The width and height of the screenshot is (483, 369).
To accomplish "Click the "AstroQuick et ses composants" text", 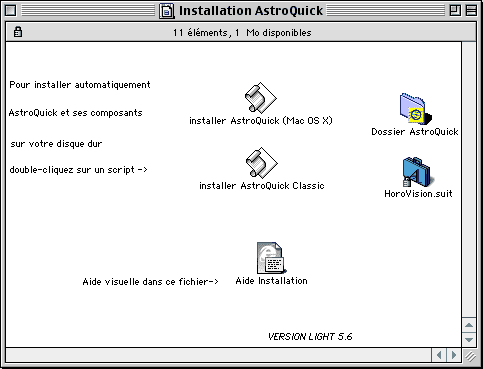I will [76, 113].
